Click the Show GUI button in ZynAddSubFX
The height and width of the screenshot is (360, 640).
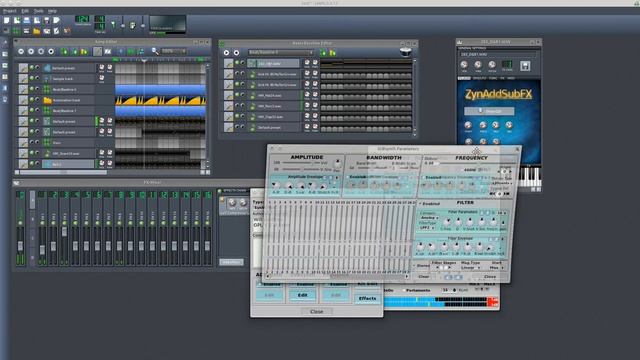point(489,111)
